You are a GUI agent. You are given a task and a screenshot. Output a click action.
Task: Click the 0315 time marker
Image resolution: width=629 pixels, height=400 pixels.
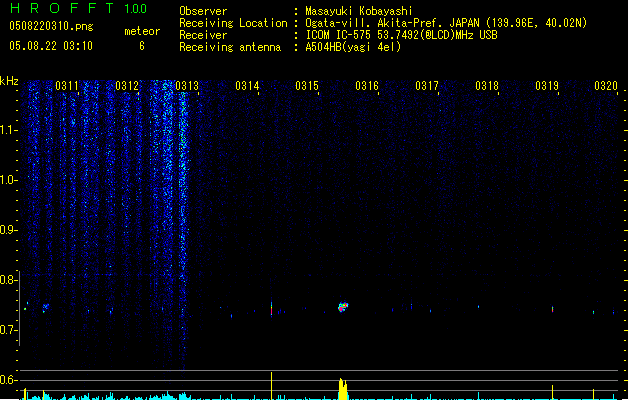tap(307, 86)
